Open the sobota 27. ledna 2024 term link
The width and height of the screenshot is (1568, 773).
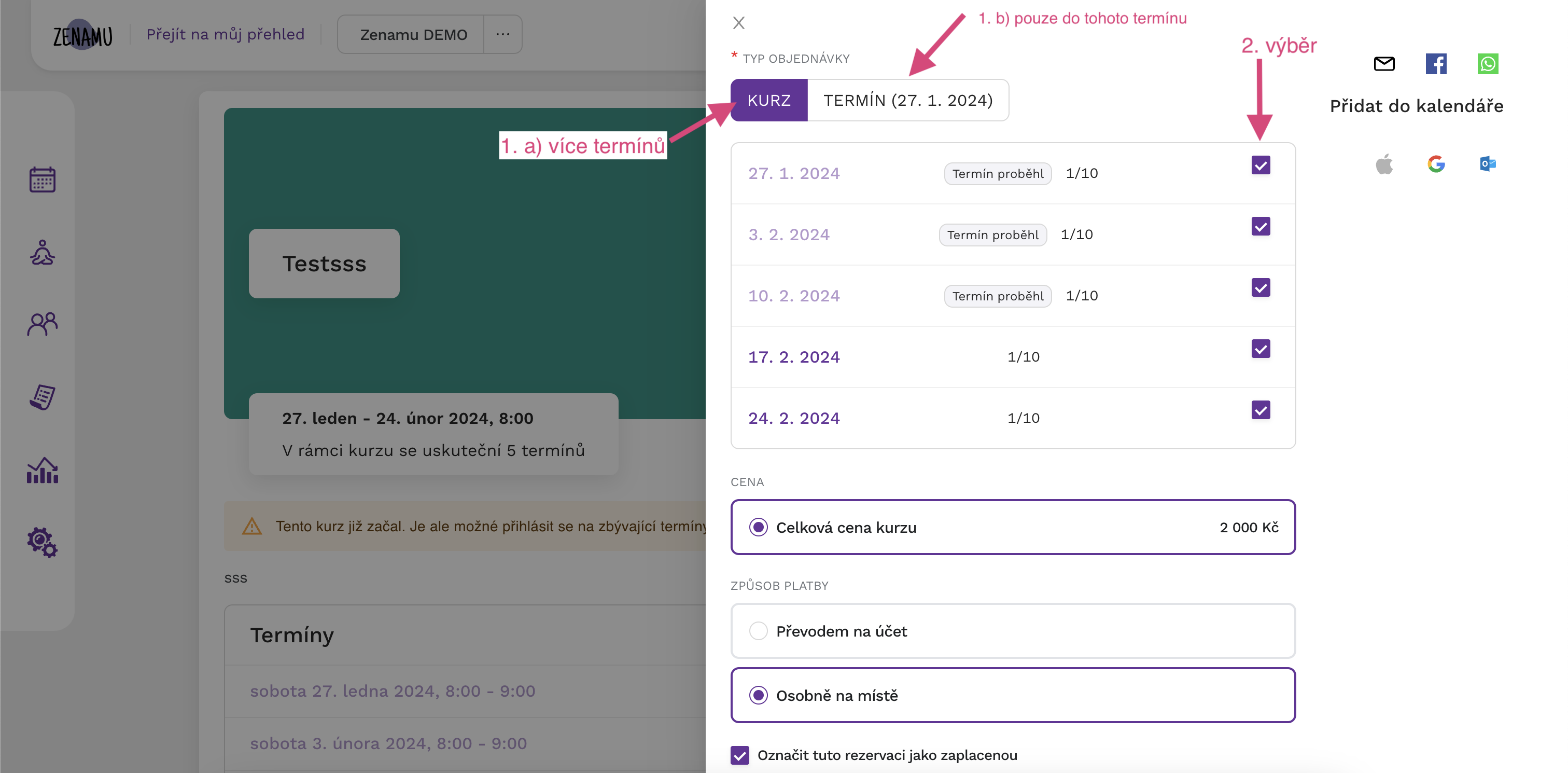click(x=393, y=691)
